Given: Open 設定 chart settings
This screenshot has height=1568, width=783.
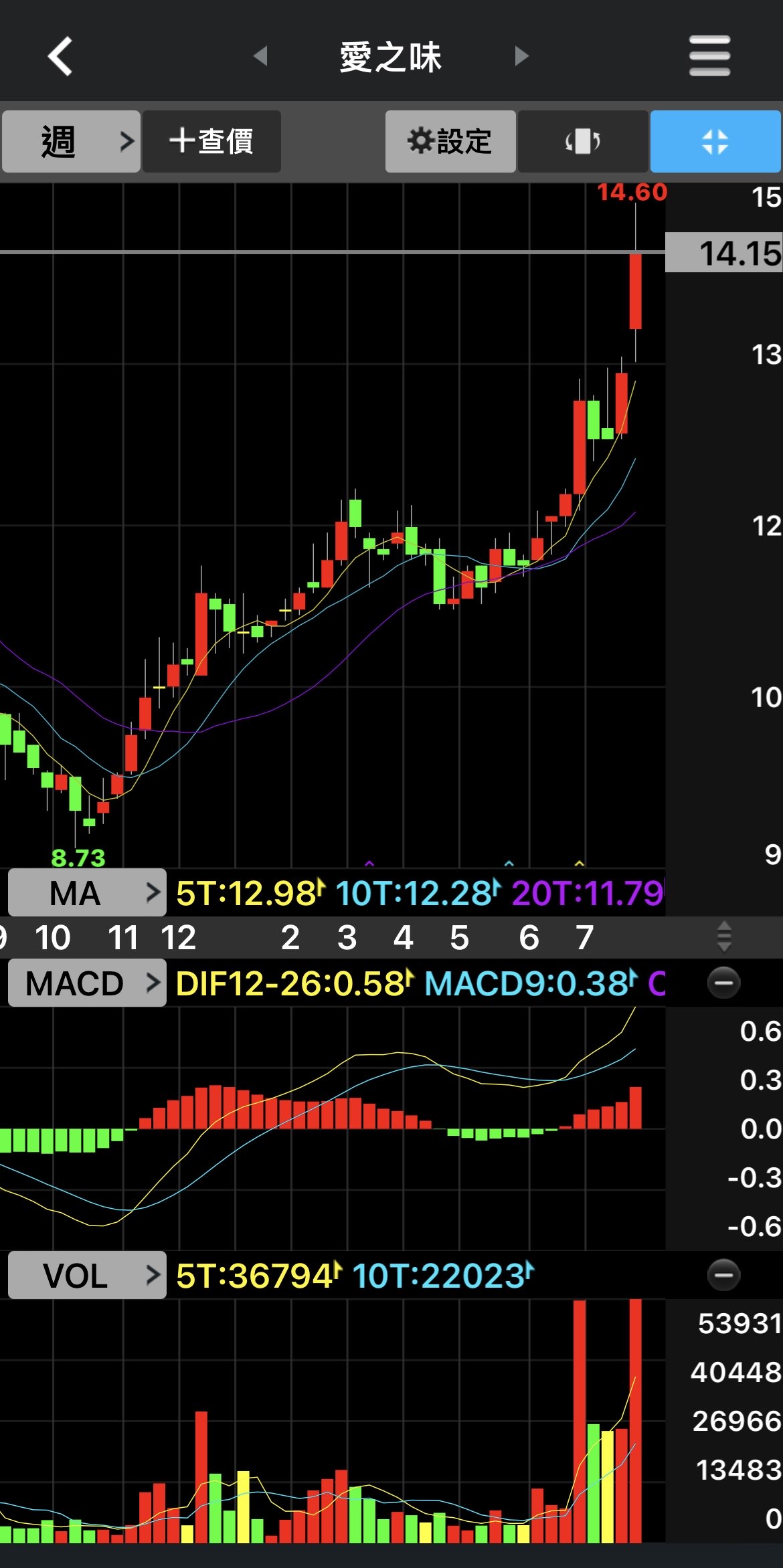Looking at the screenshot, I should [x=450, y=142].
